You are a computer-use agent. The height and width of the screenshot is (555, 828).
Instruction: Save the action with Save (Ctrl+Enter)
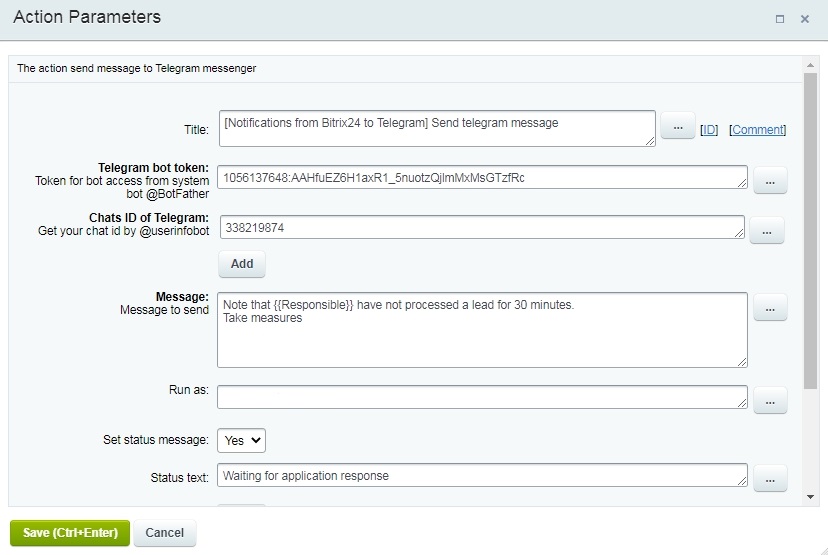(x=70, y=533)
